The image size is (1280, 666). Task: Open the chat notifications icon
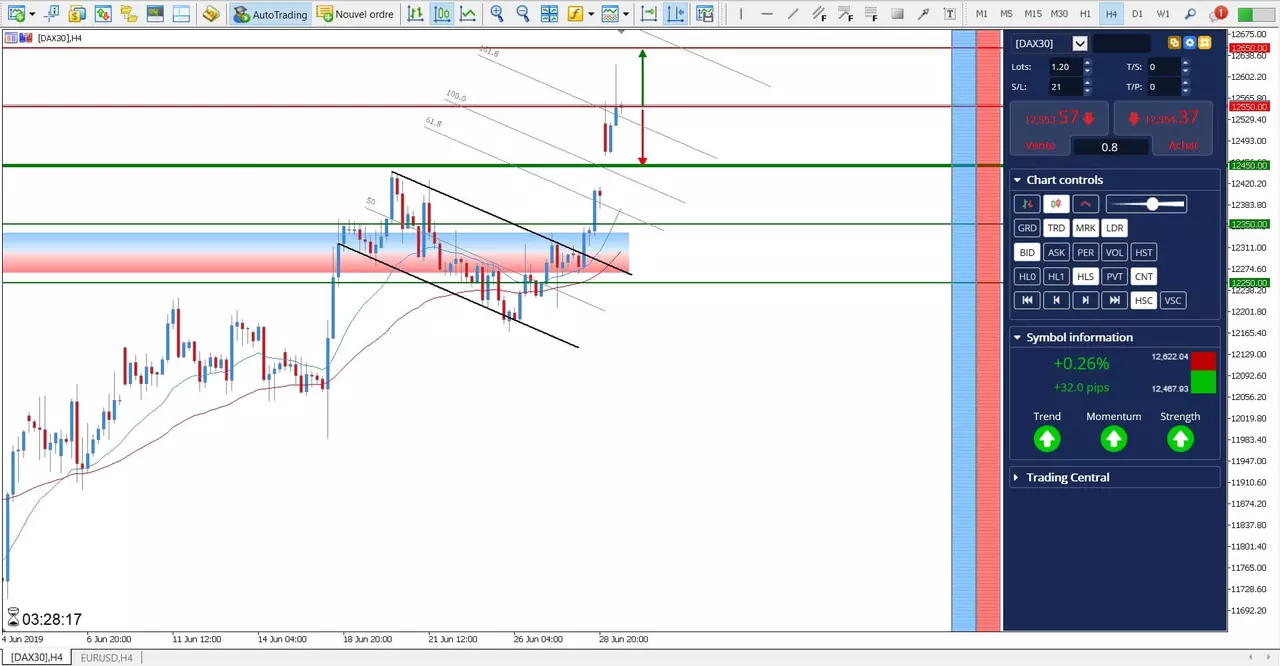pos(1218,14)
